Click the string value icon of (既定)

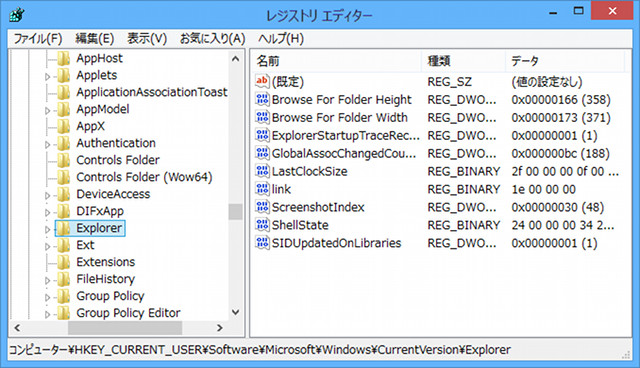pos(262,81)
